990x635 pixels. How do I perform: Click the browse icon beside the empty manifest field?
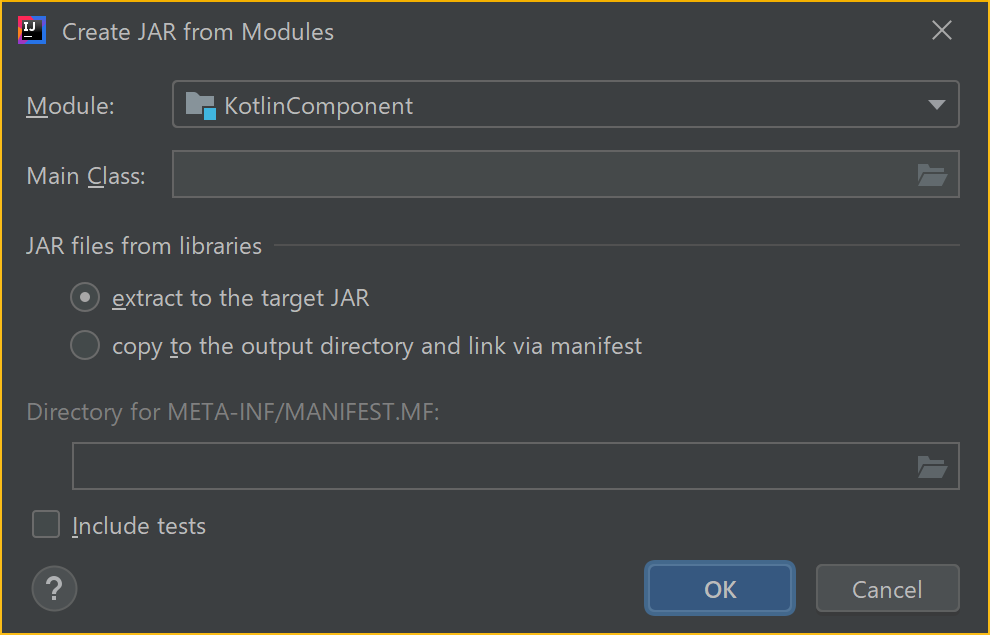(933, 465)
